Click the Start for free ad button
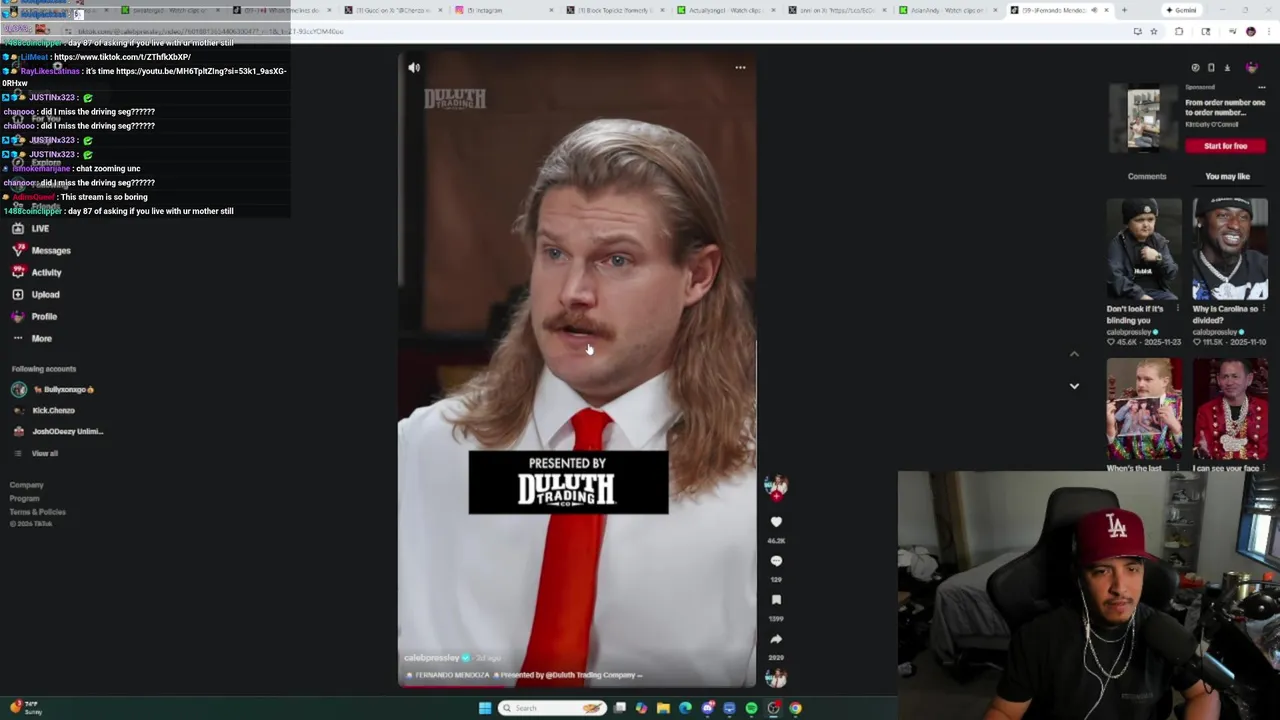 pos(1226,146)
